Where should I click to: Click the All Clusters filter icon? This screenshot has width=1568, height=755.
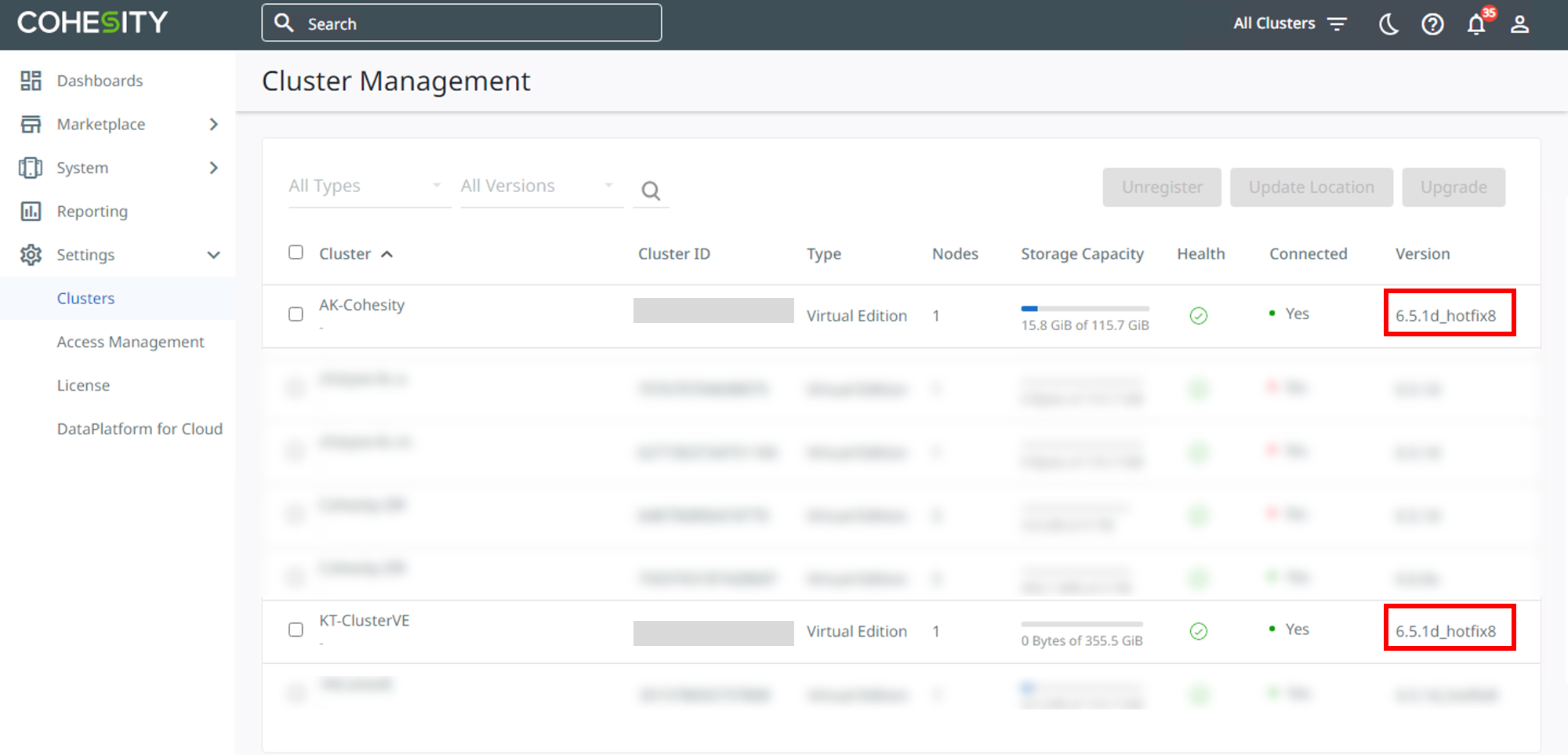1337,24
